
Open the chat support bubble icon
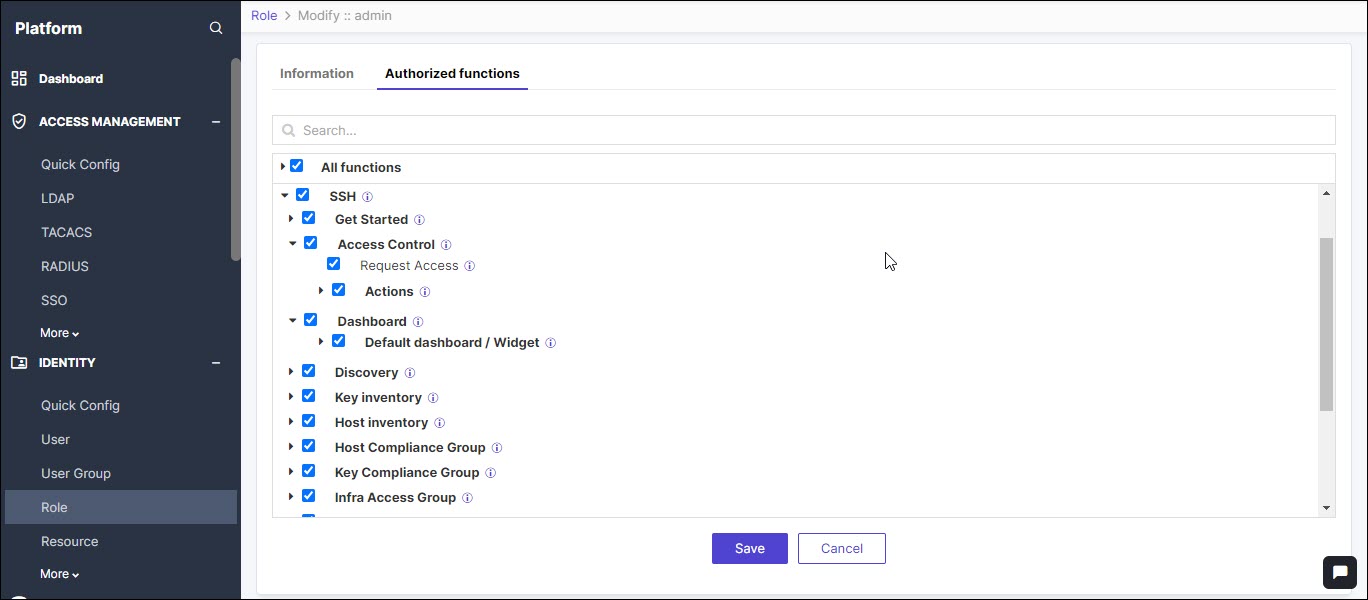pos(1338,572)
